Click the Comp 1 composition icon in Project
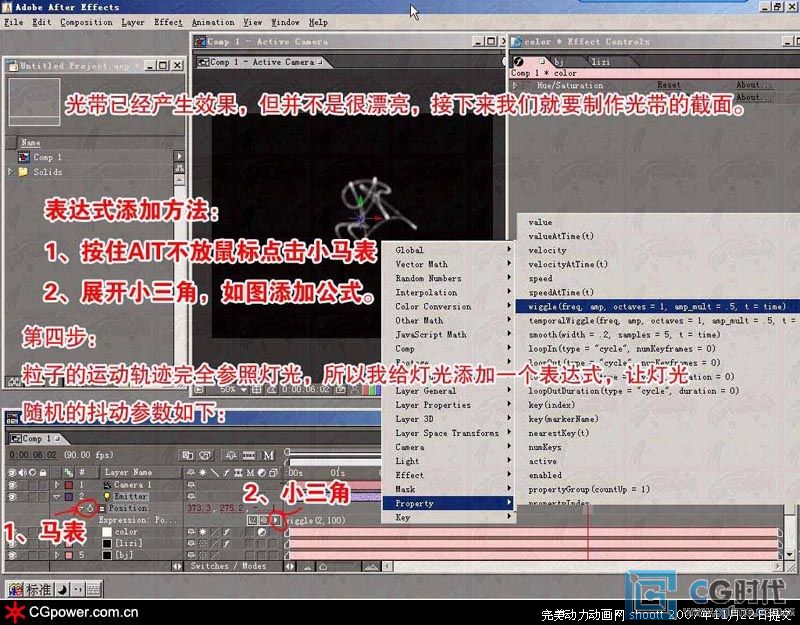Screen dimensions: 800x625 [24, 157]
